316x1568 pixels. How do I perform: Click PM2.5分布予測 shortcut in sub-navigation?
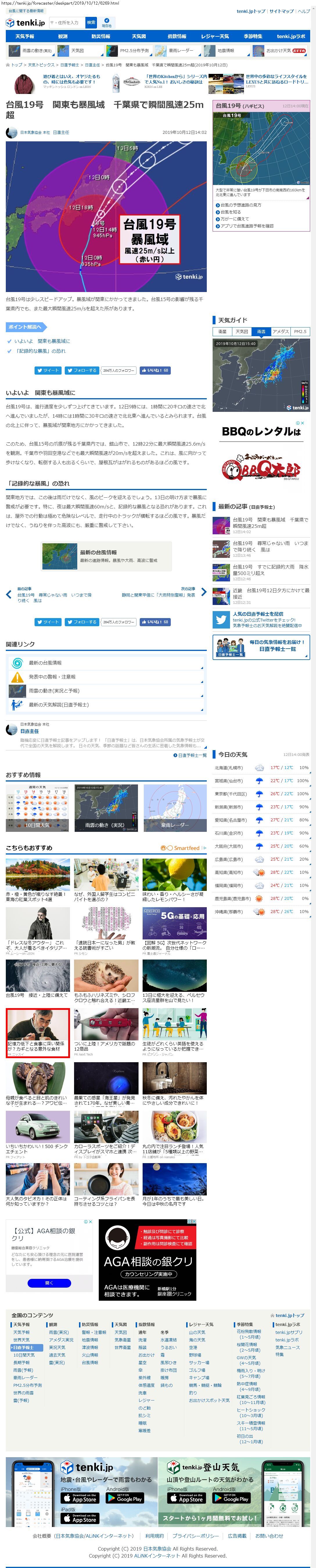click(130, 51)
